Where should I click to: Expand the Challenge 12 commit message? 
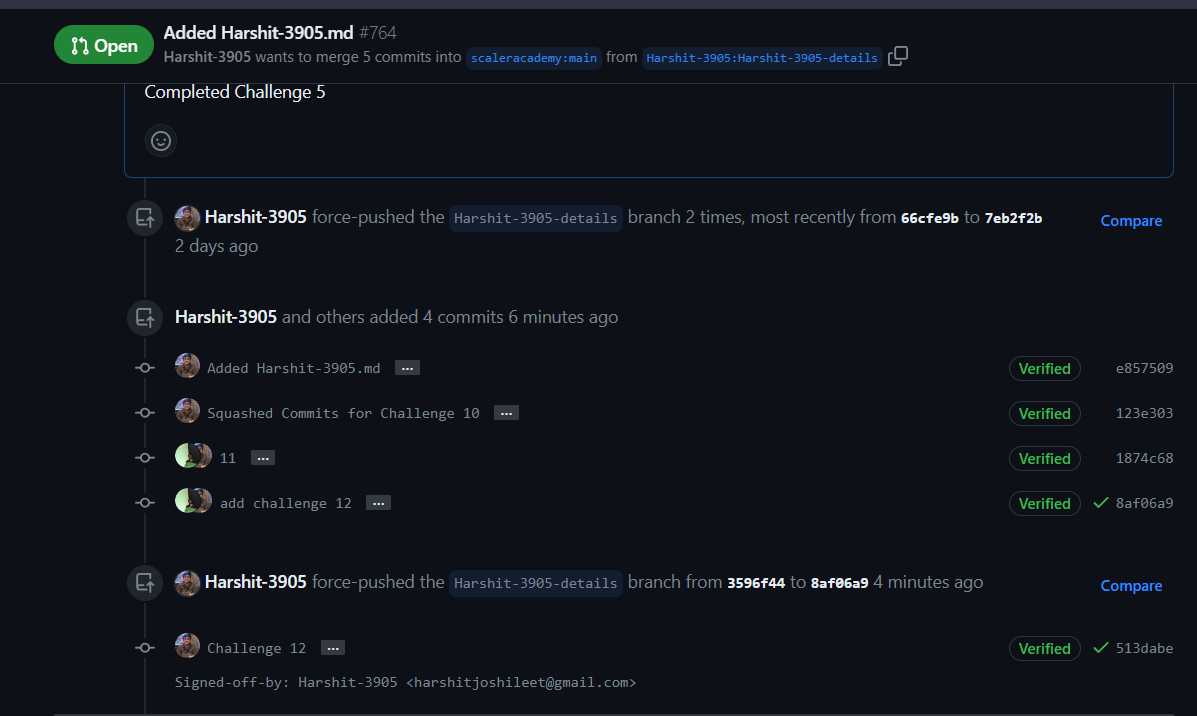point(332,647)
